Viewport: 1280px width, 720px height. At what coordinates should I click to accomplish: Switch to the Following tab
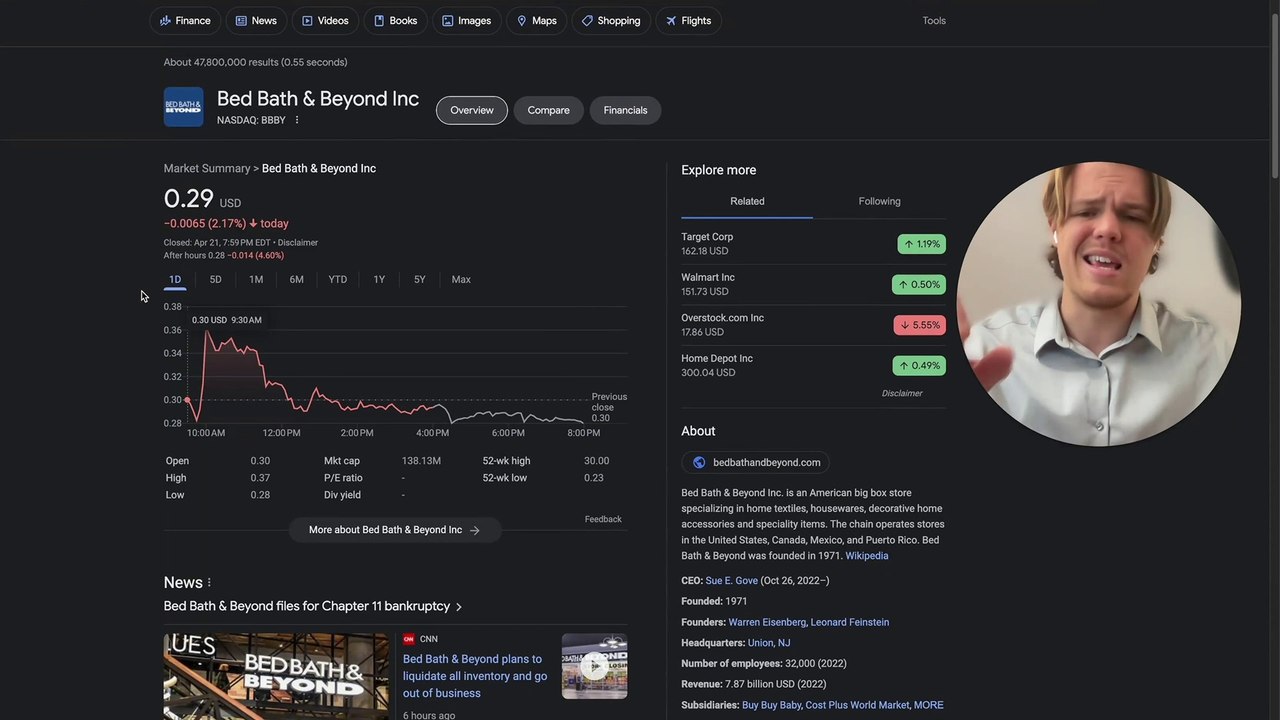point(880,201)
